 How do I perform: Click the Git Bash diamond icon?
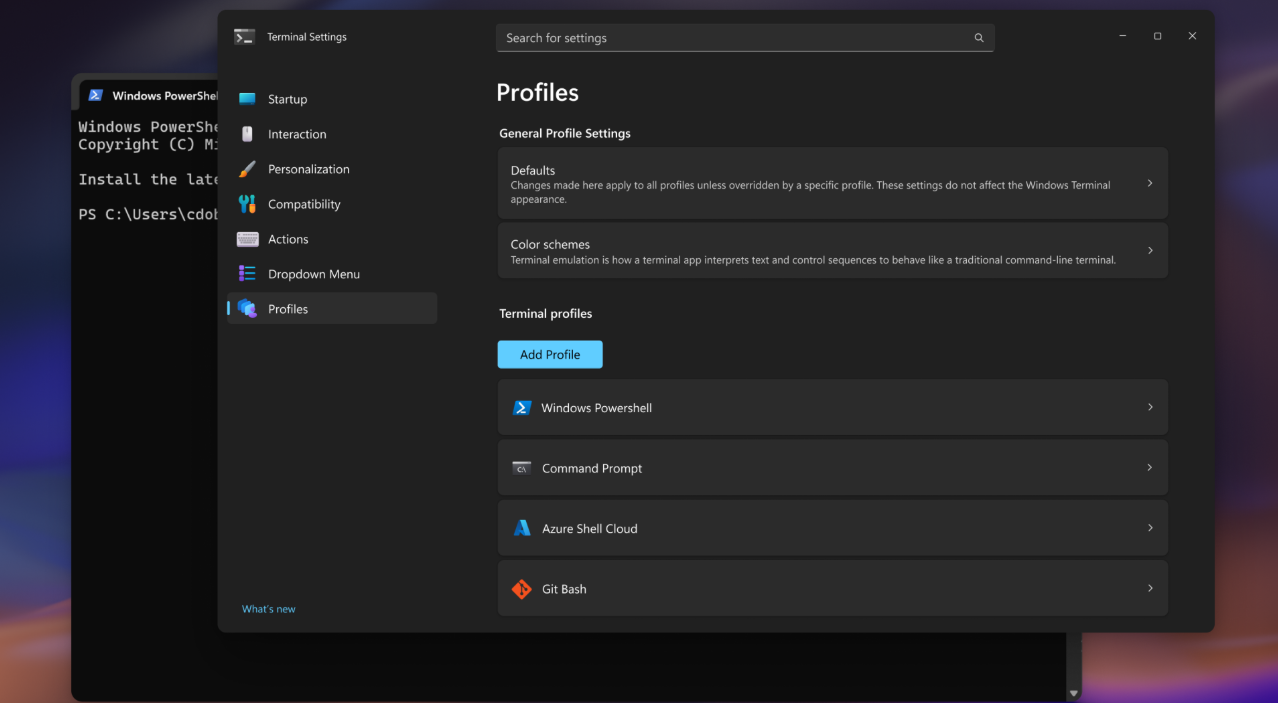tap(521, 589)
